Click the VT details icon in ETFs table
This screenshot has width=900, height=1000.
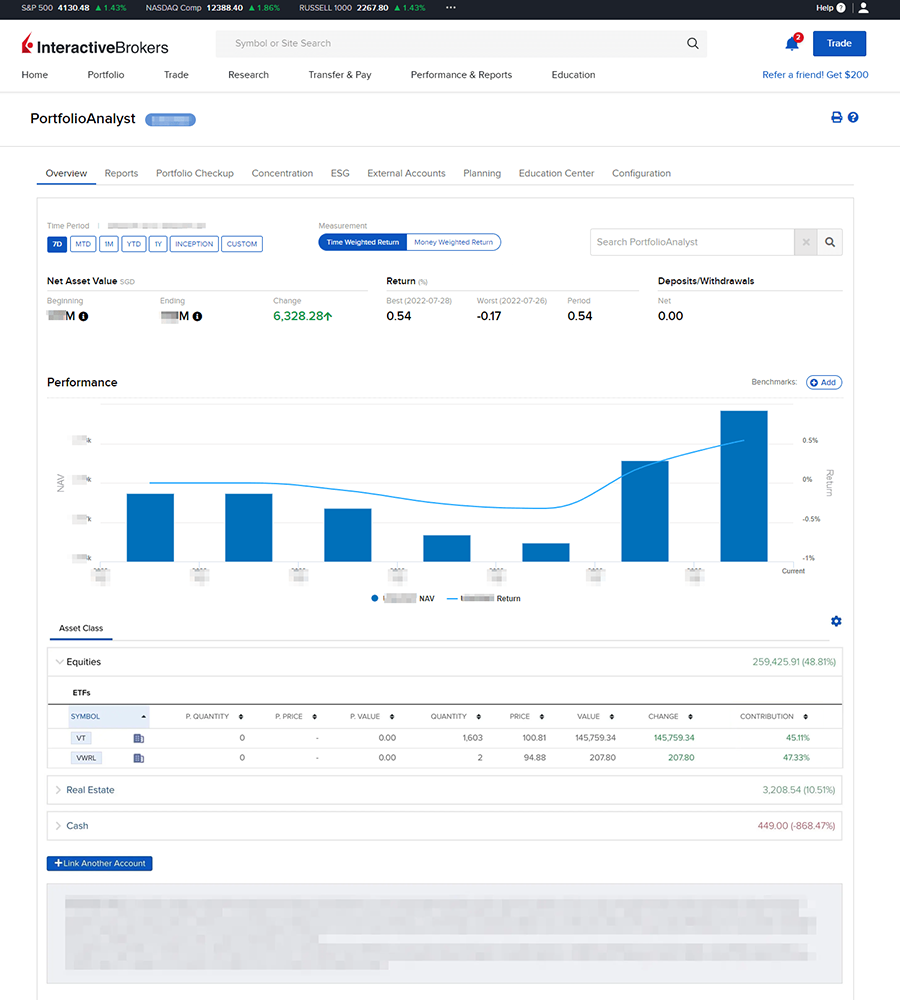tap(139, 738)
